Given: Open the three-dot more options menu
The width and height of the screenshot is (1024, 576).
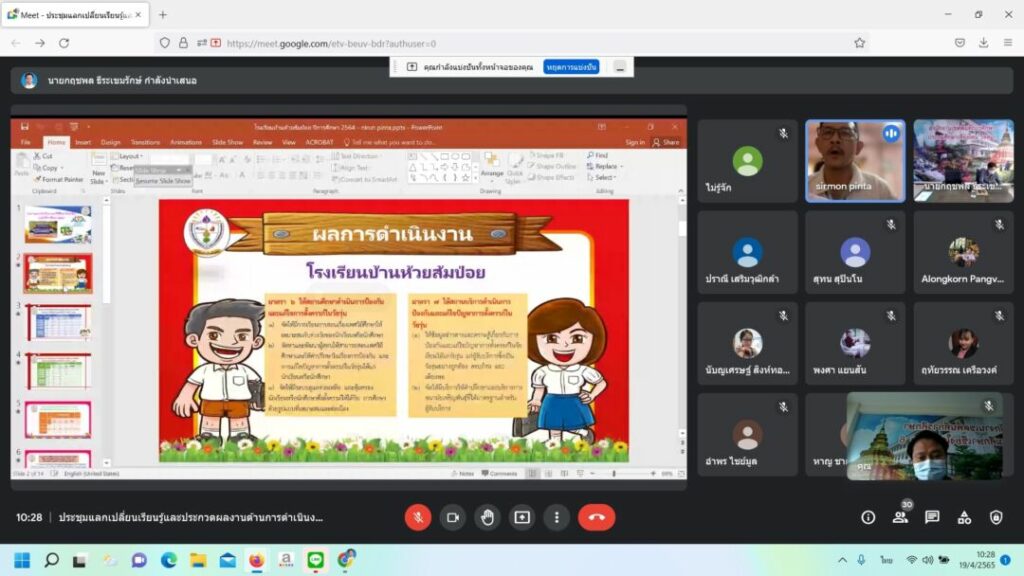Looking at the screenshot, I should pos(556,517).
